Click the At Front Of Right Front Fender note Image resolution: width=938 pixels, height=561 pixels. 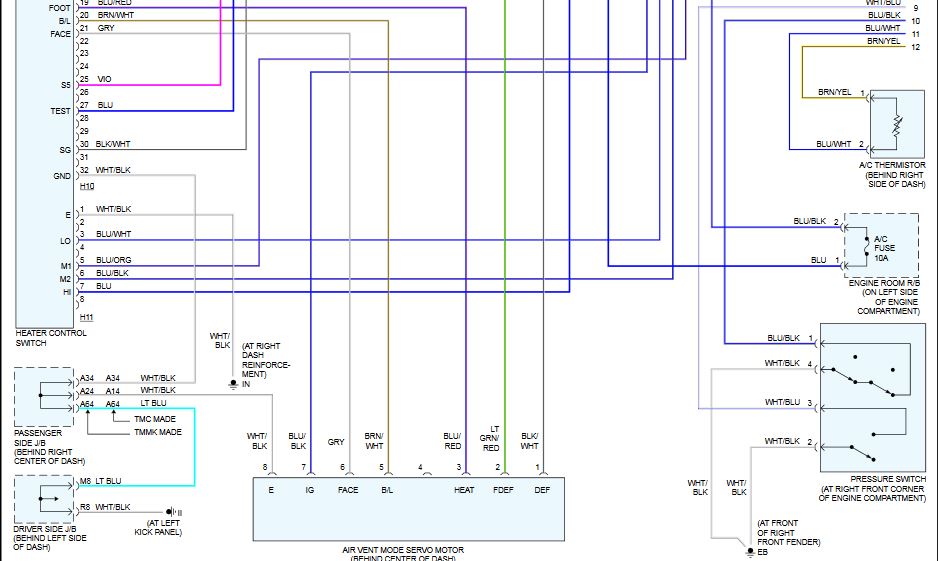[x=788, y=532]
